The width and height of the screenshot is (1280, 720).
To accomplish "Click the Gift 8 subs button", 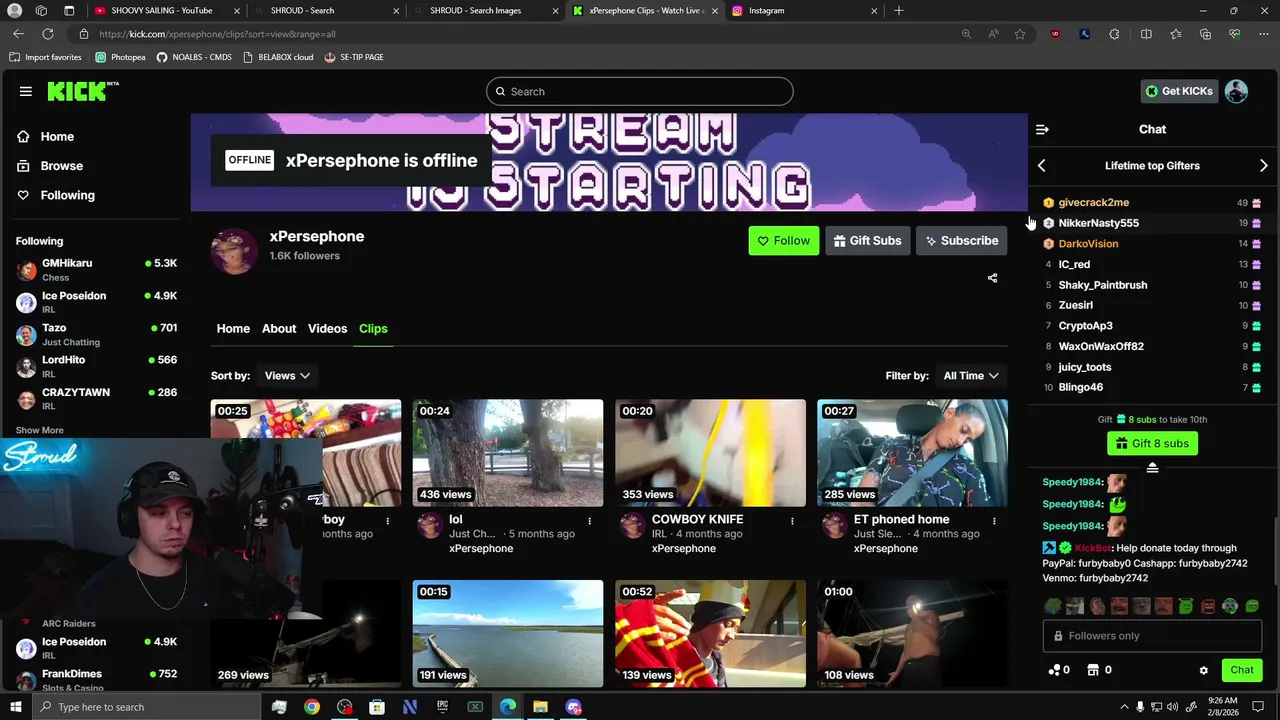I will 1152,443.
